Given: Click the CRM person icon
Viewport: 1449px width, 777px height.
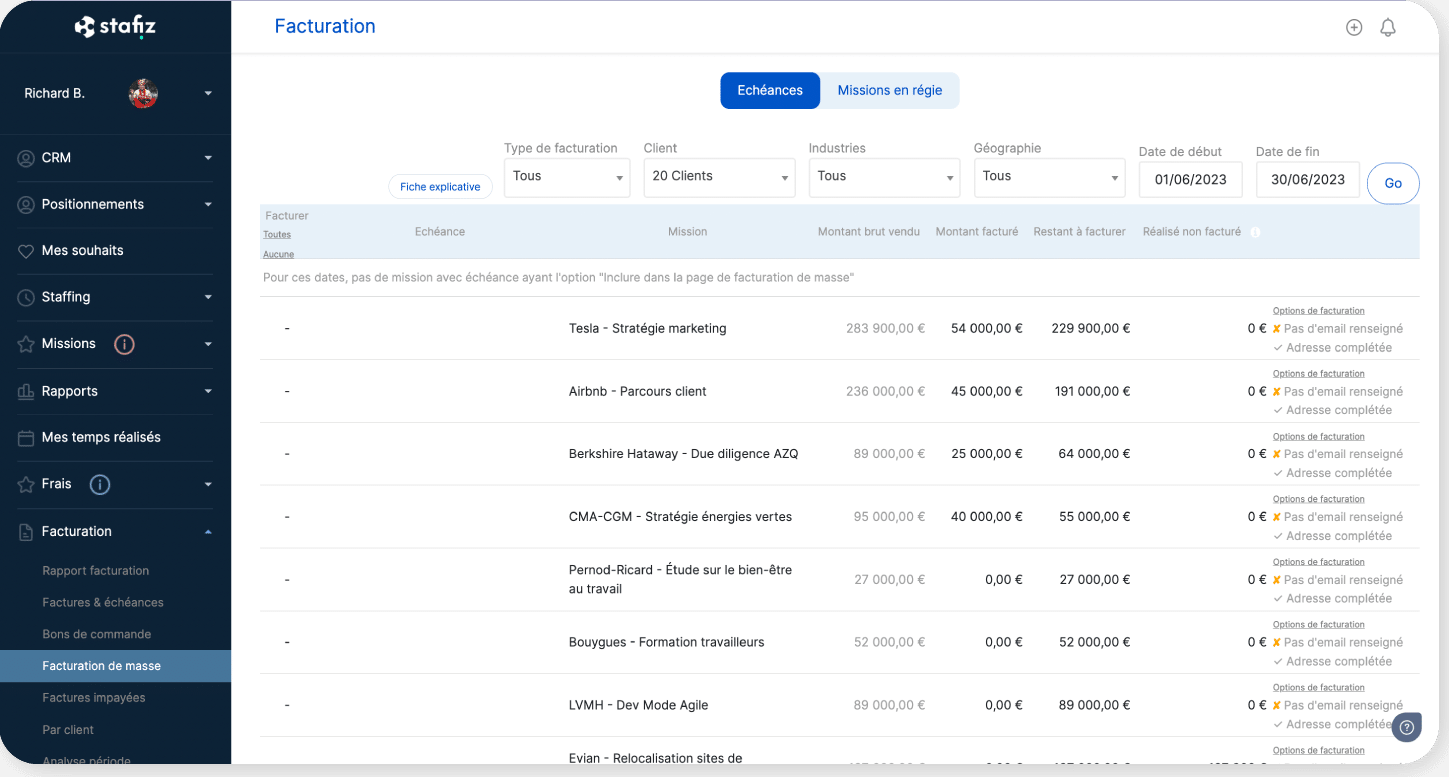Looking at the screenshot, I should [26, 158].
